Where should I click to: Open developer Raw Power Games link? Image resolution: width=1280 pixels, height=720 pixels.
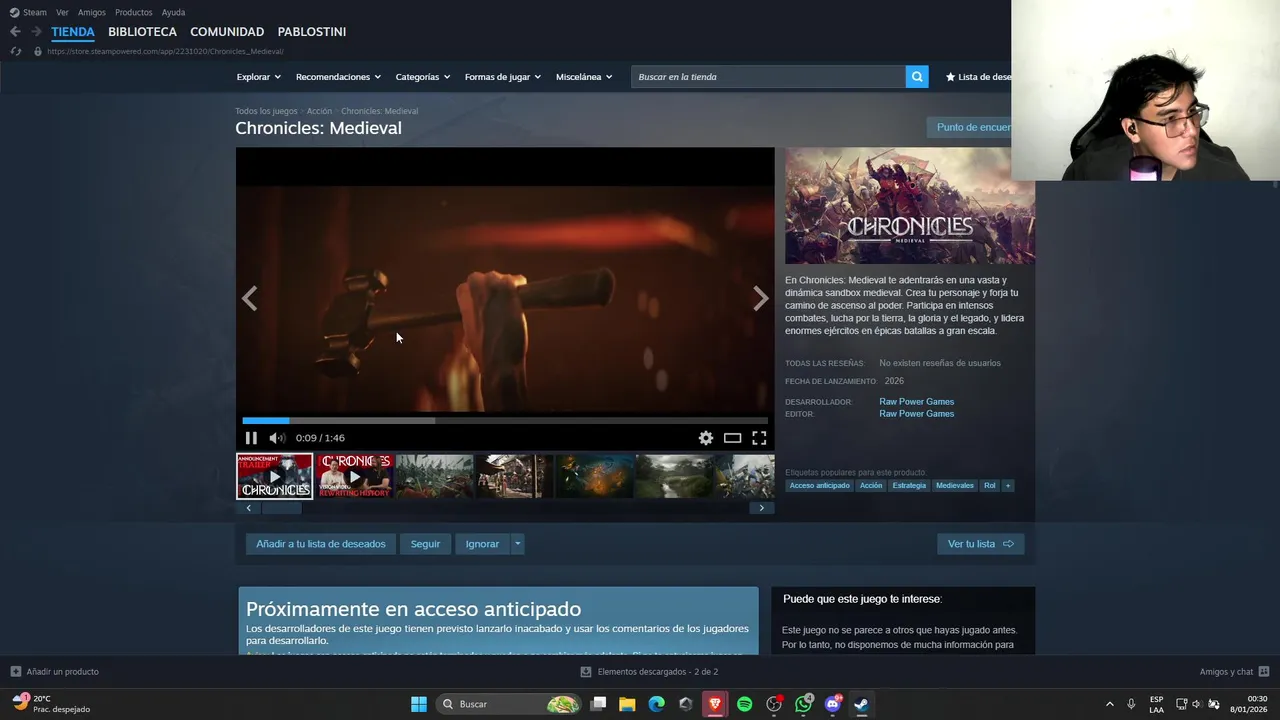pyautogui.click(x=916, y=402)
